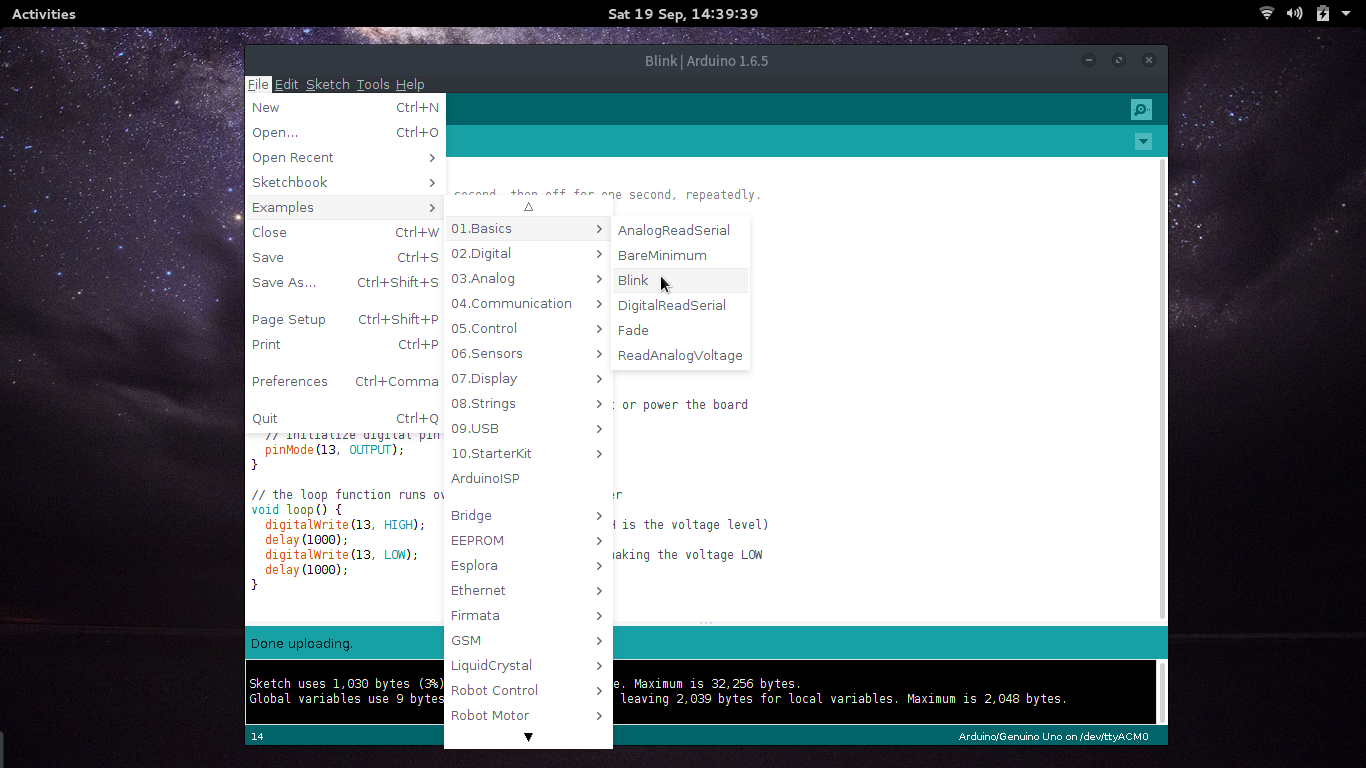Viewport: 1366px width, 768px height.
Task: Expand the Robot Control library examples
Action: tap(528, 691)
